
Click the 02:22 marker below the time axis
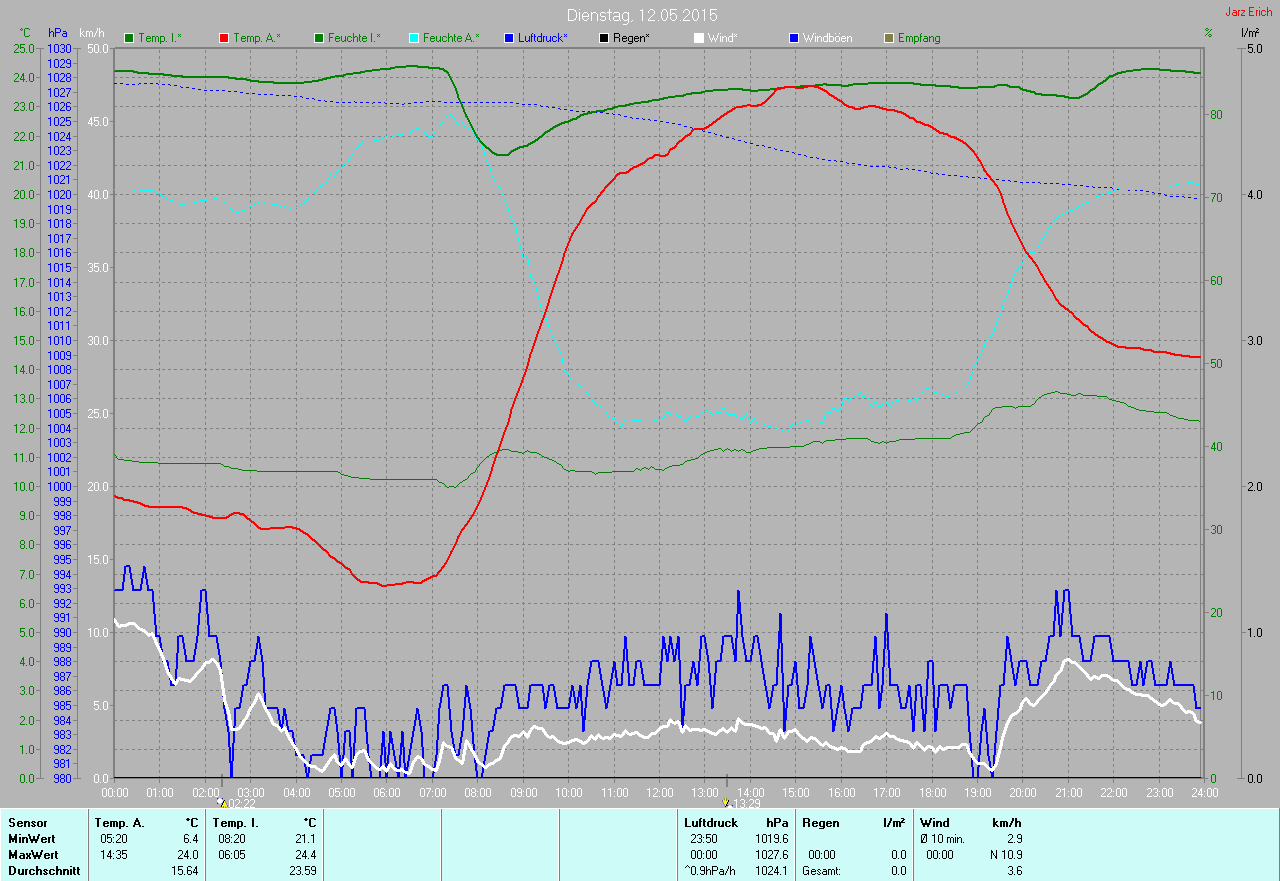(237, 803)
